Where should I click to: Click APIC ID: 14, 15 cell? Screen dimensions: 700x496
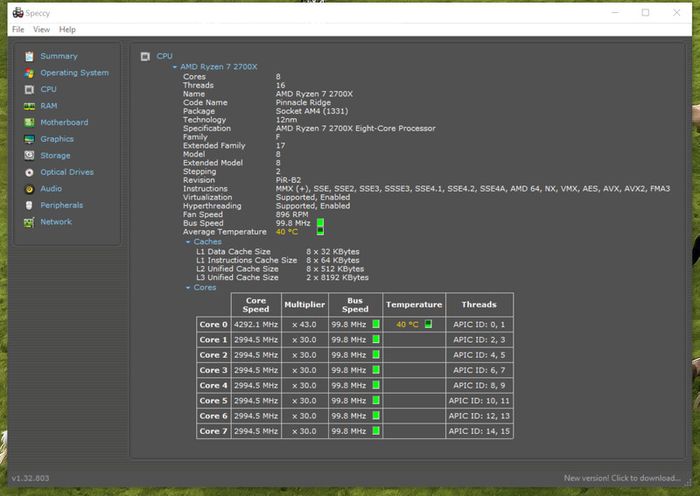tap(479, 431)
